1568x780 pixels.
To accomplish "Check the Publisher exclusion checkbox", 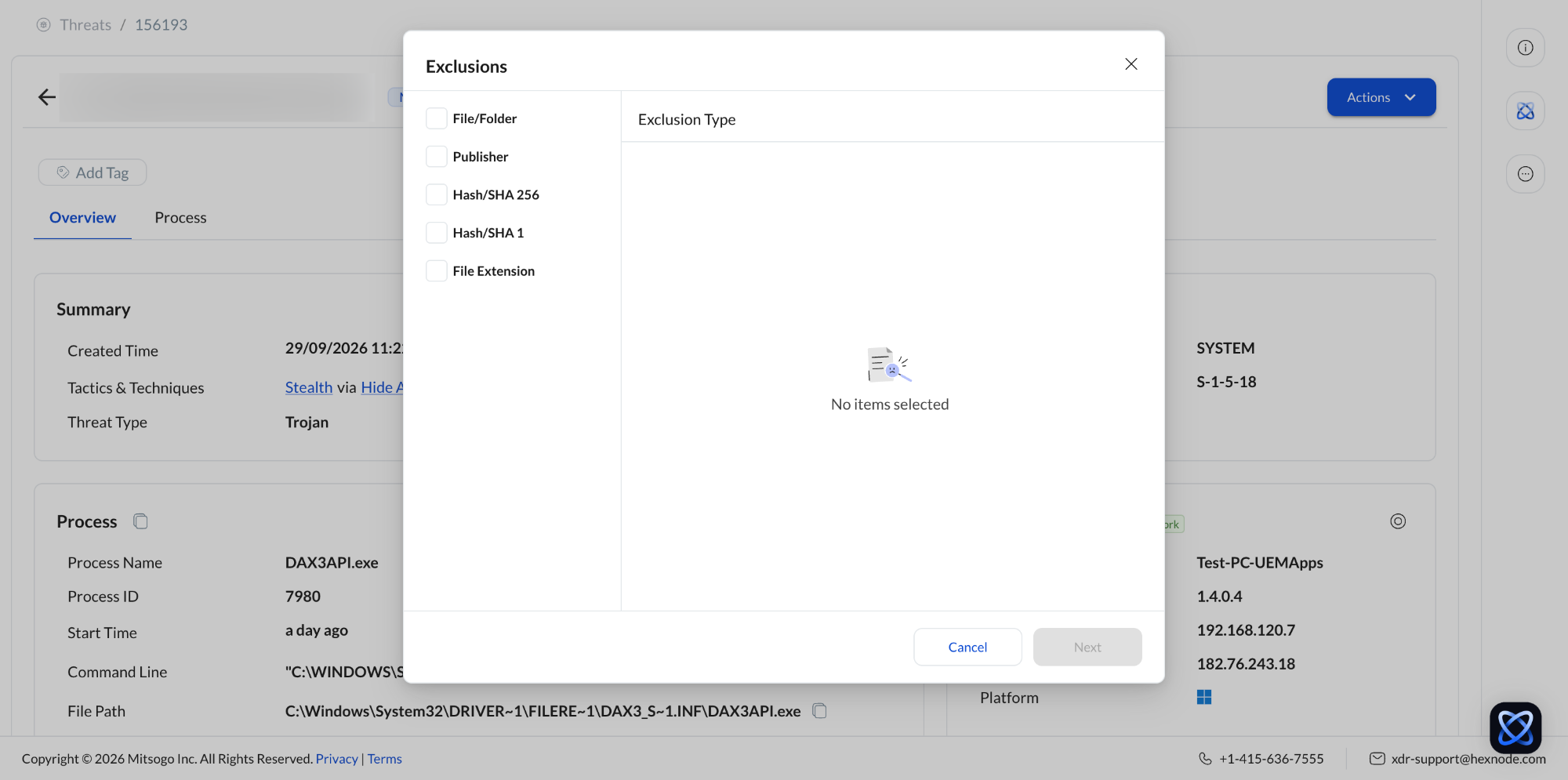I will coord(437,157).
